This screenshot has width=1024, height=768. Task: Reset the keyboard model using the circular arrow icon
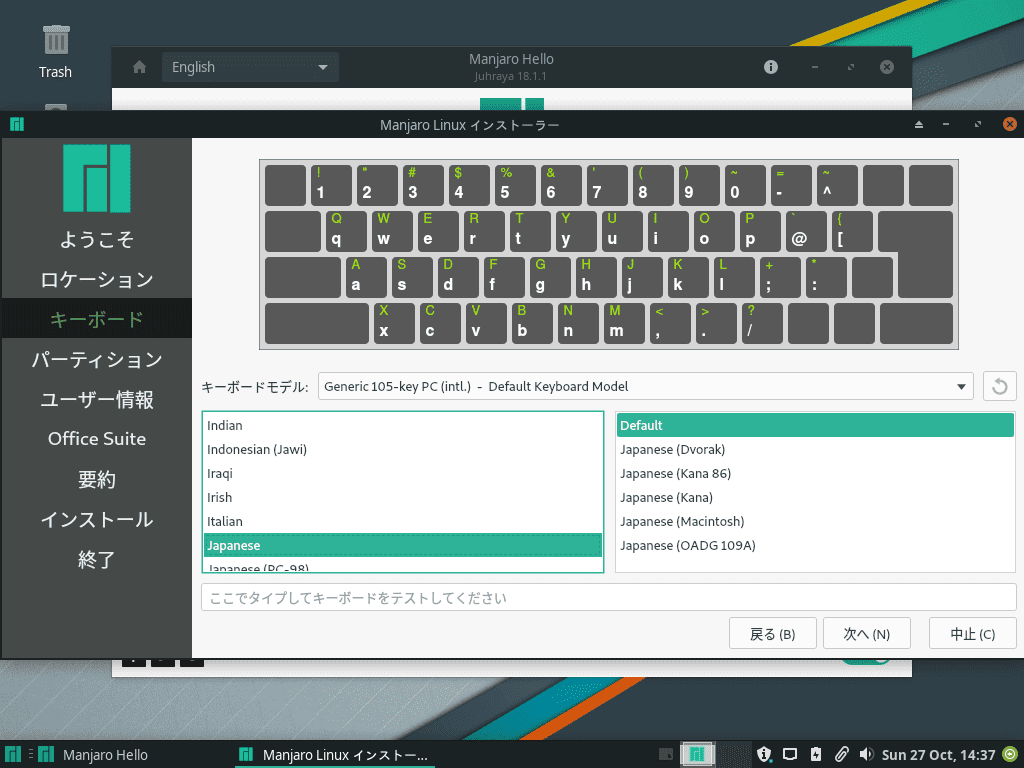tap(999, 386)
